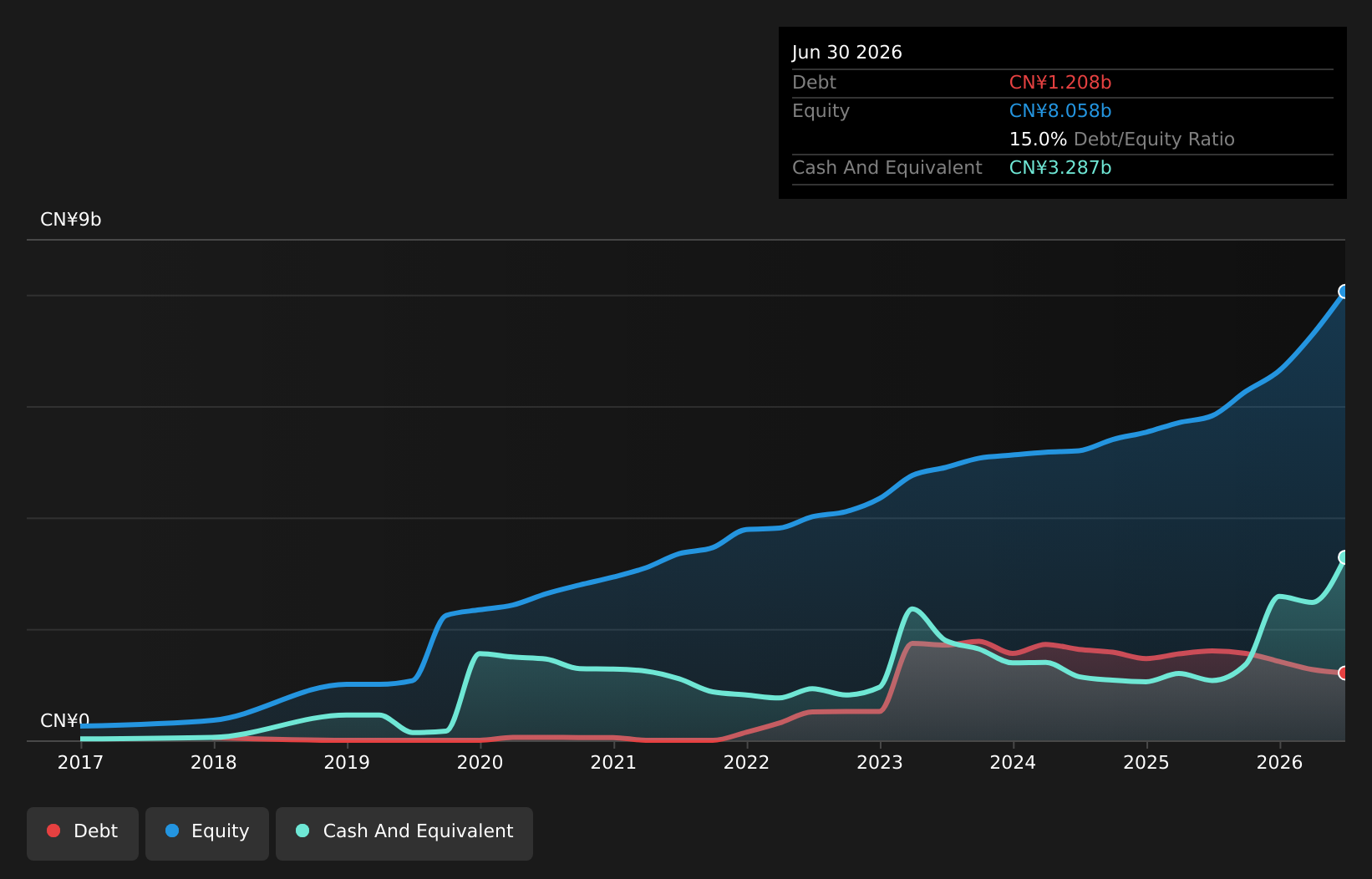Click the blue Equity legend dot
The image size is (1372, 879).
[172, 831]
